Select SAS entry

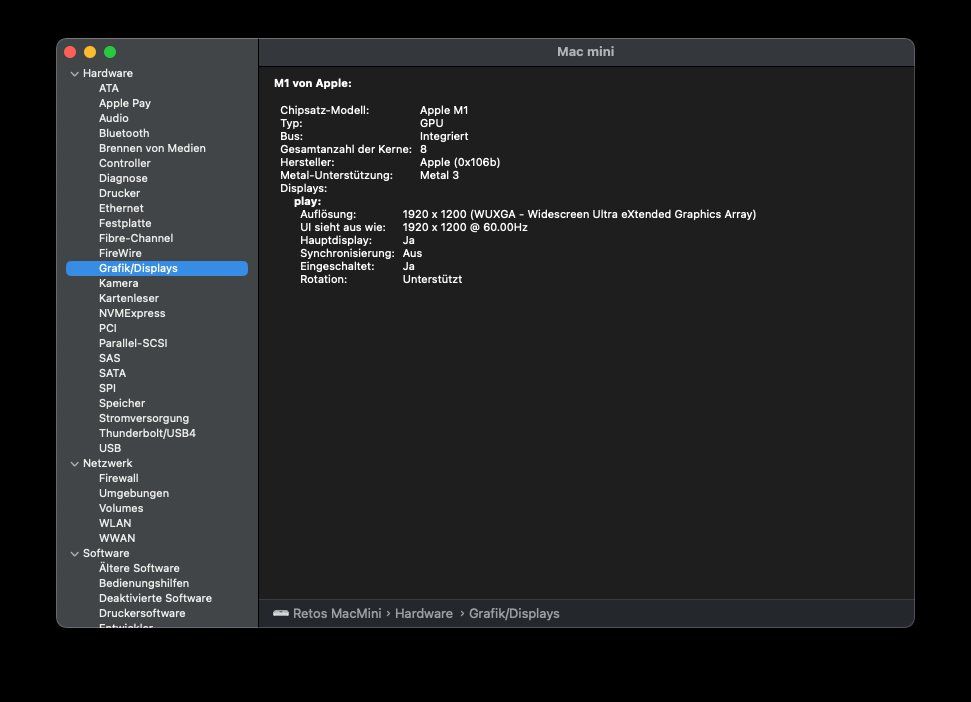(x=109, y=358)
